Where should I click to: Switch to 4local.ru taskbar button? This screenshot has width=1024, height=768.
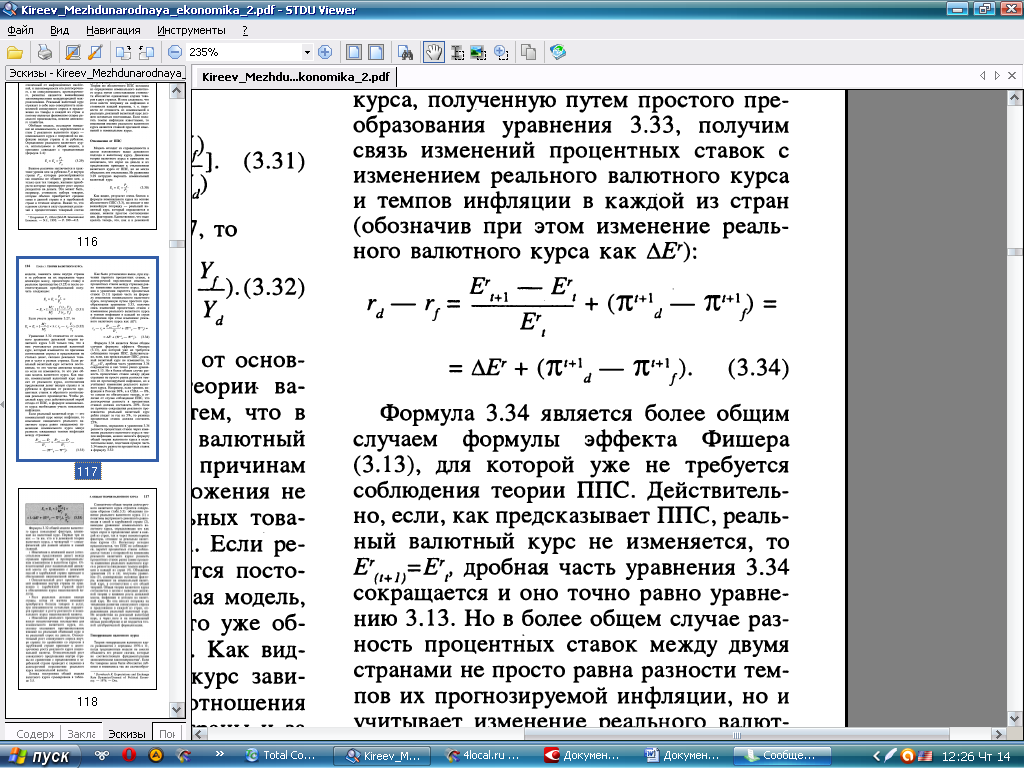click(485, 756)
